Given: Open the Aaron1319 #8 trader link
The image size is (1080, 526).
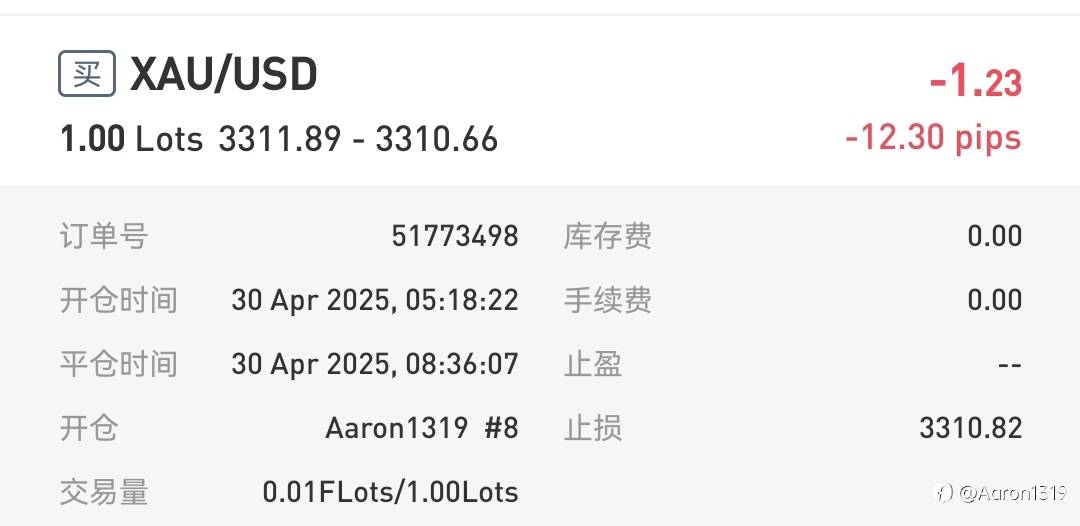Looking at the screenshot, I should coord(421,428).
